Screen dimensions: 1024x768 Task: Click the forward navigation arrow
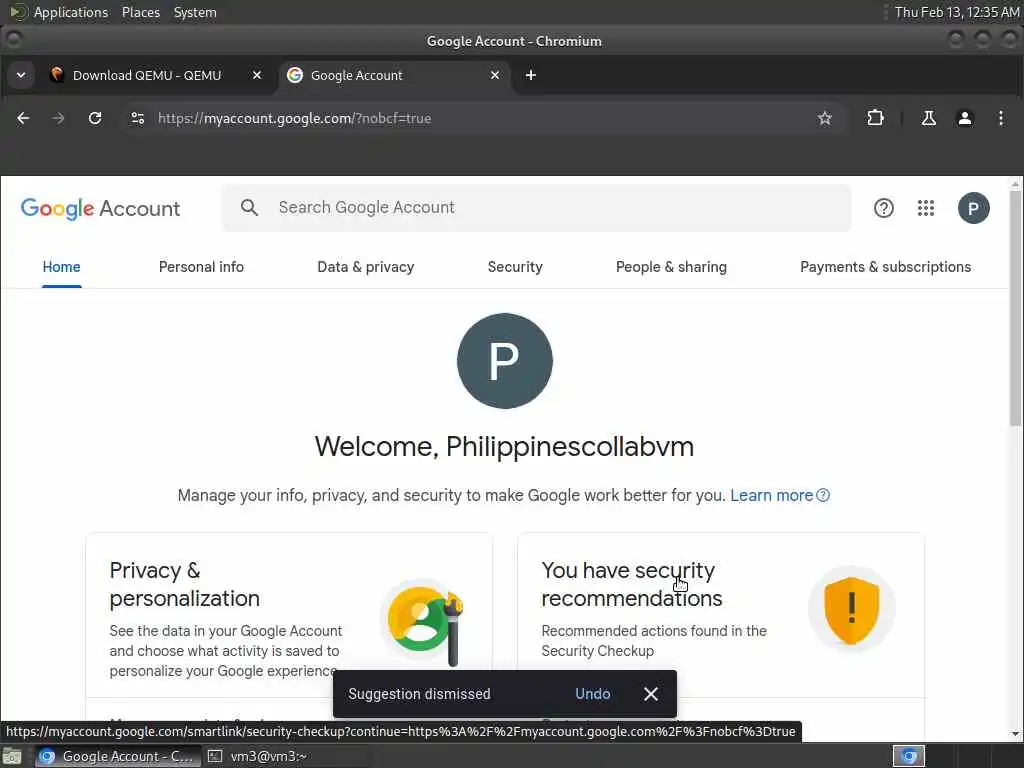[x=59, y=118]
